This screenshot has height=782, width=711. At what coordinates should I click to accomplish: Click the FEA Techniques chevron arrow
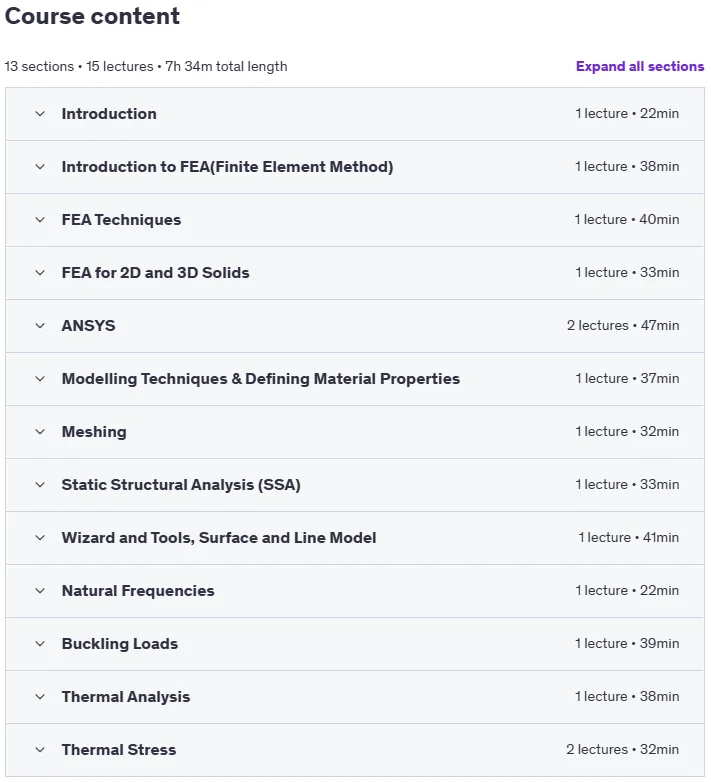coord(40,219)
